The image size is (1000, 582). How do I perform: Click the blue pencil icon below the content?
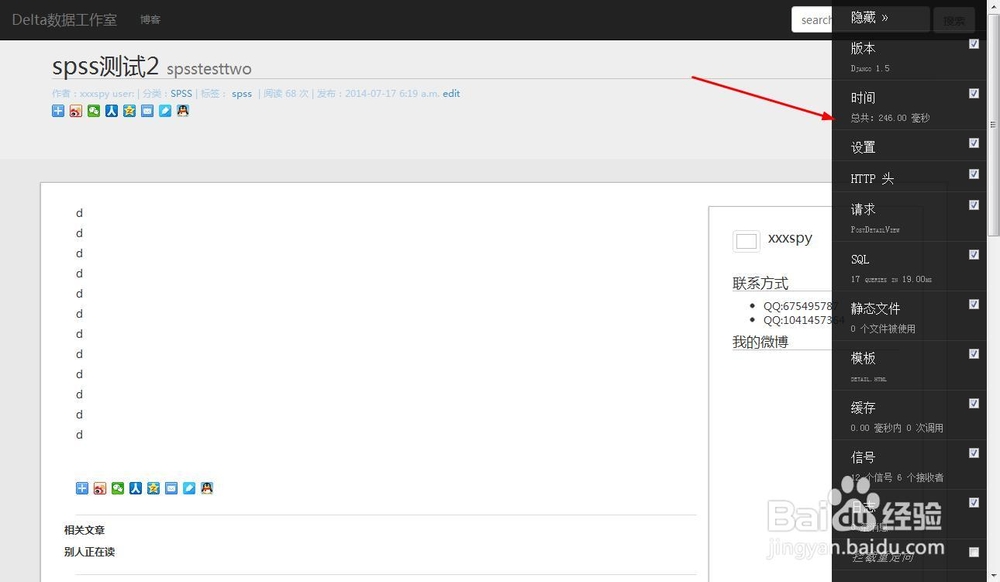189,488
